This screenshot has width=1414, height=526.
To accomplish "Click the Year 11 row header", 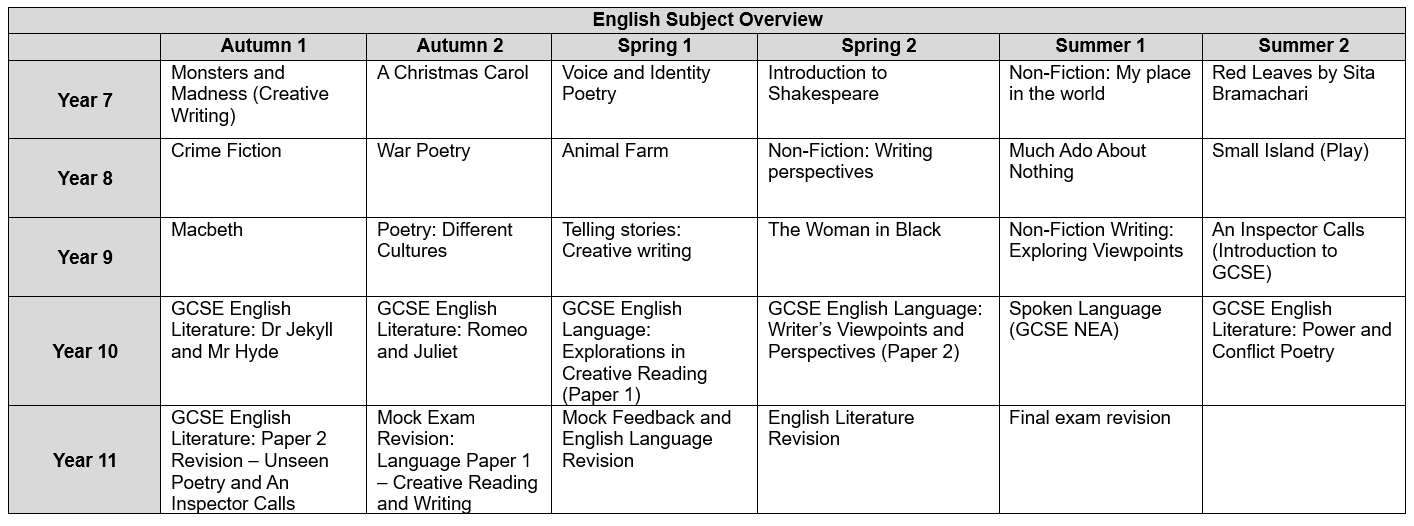I will [x=85, y=460].
